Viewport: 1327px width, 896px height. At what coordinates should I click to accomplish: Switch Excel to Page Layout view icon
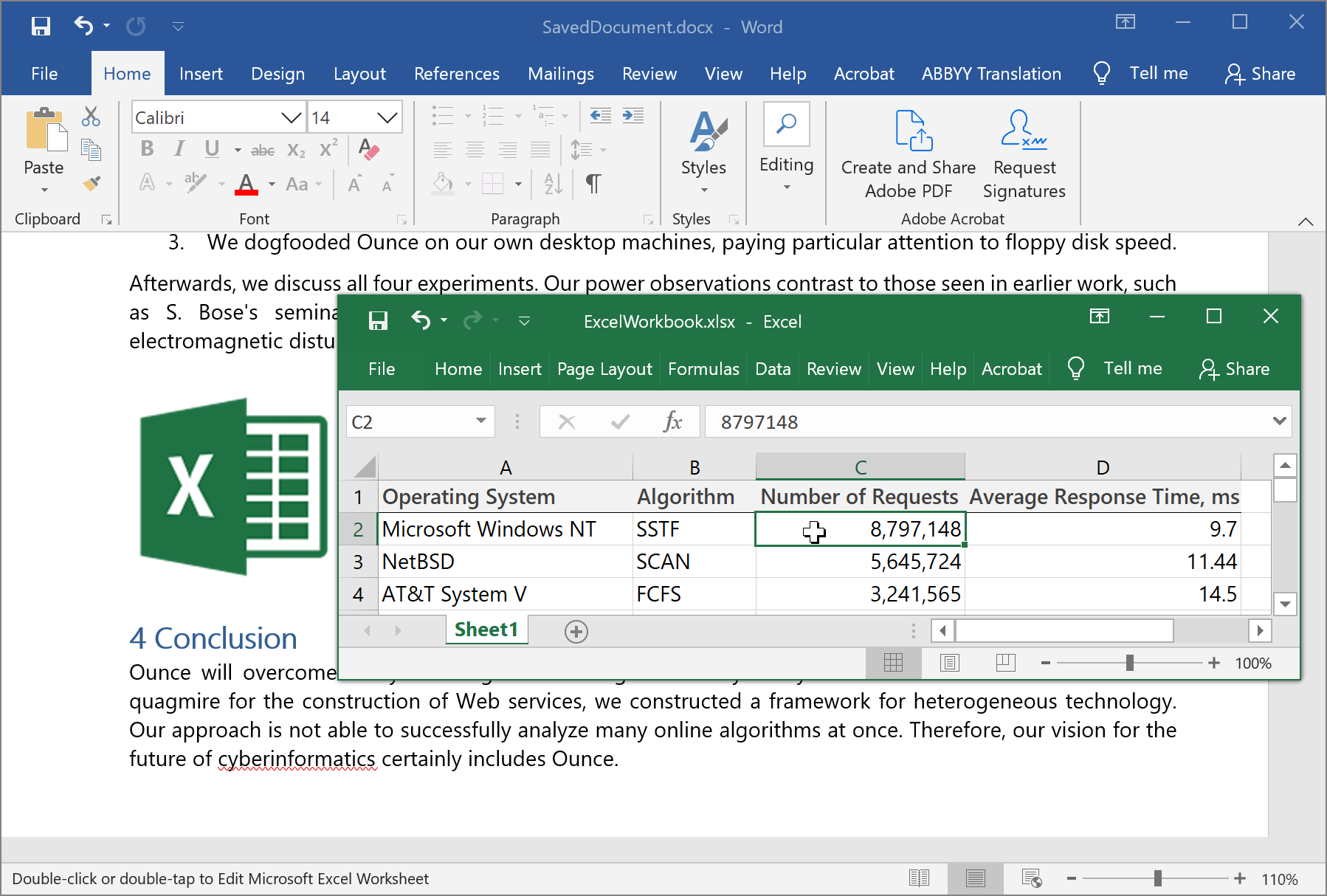[949, 663]
